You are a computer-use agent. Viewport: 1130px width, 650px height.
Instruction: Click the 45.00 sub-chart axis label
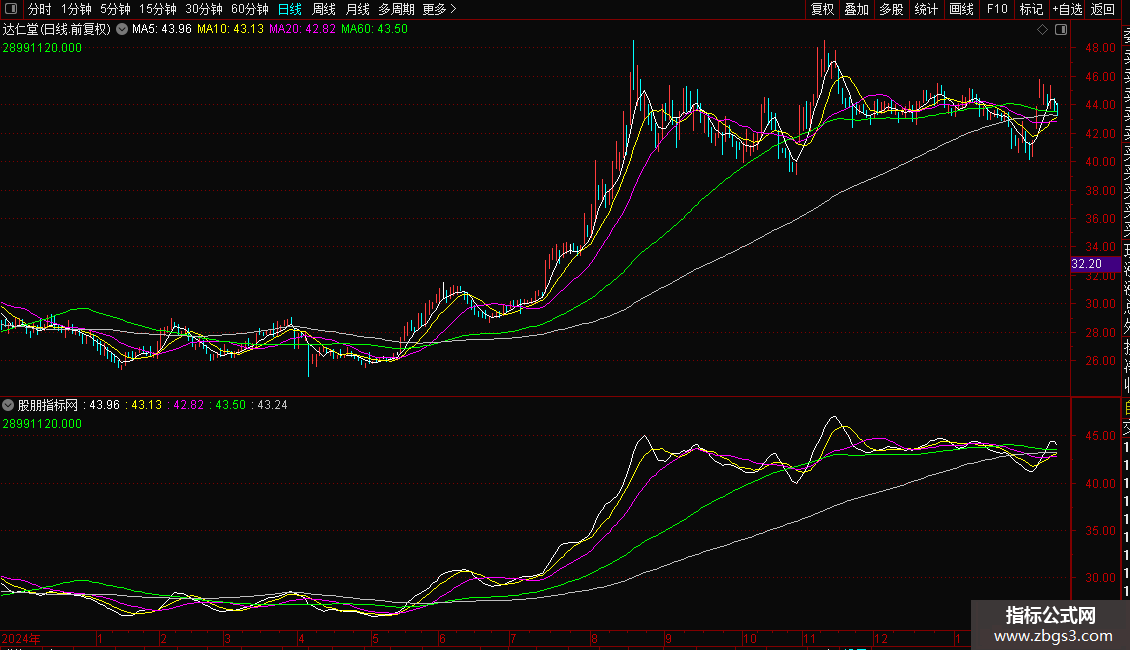click(x=1100, y=436)
